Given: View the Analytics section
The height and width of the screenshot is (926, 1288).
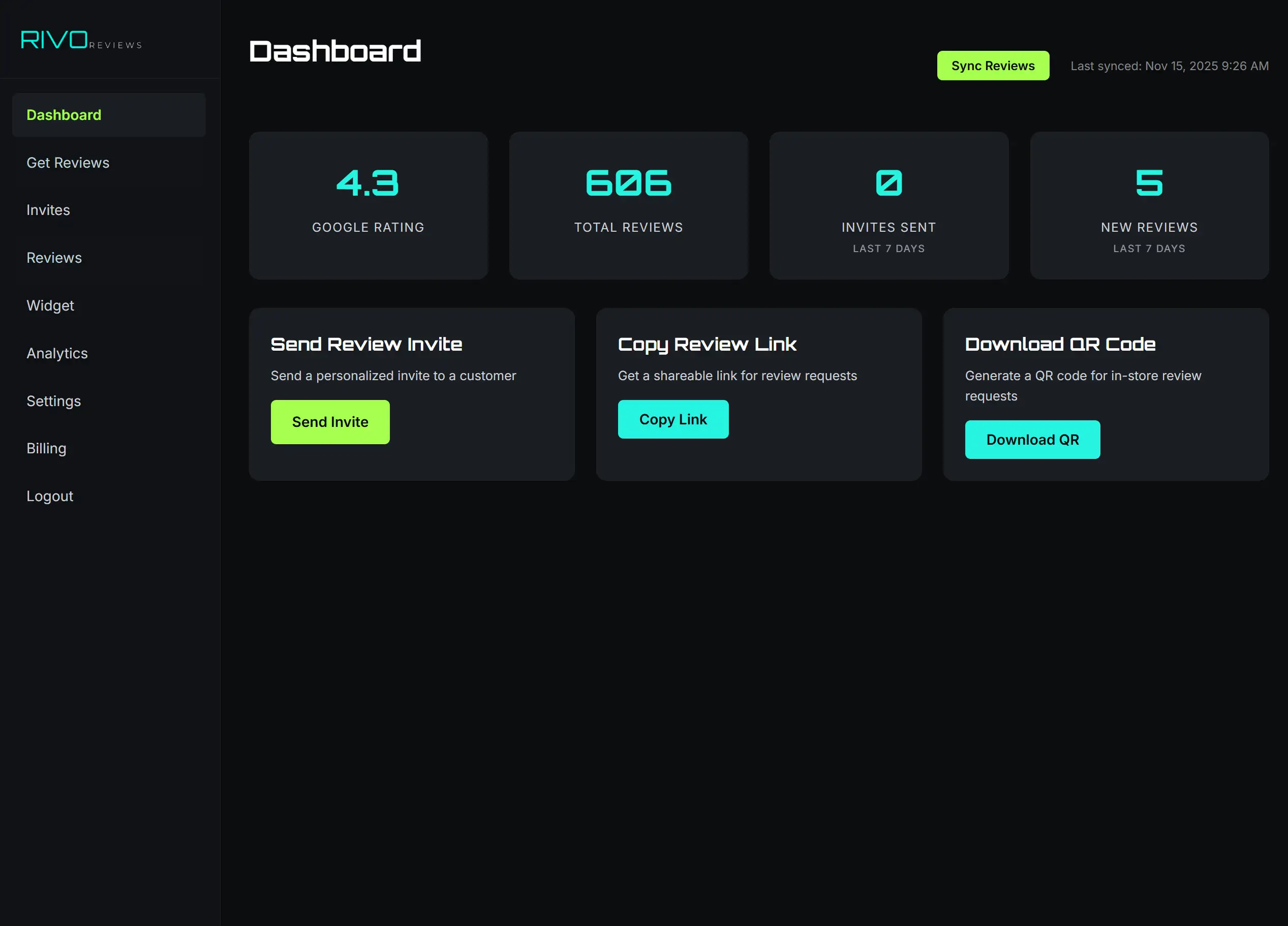Looking at the screenshot, I should [57, 353].
